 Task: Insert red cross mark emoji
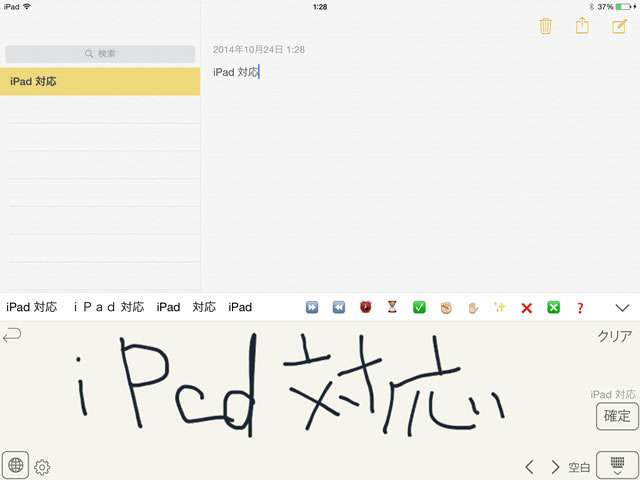pyautogui.click(x=527, y=308)
